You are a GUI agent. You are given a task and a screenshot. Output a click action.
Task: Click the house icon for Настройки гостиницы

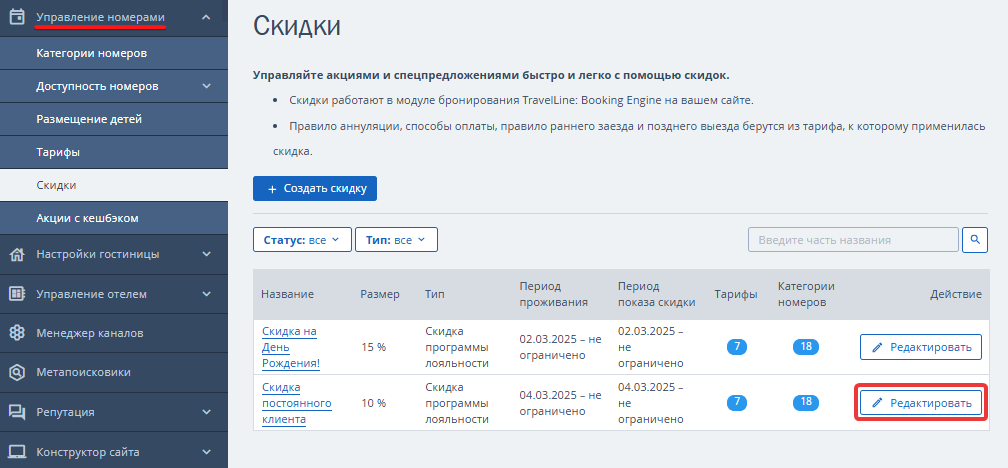pos(17,255)
